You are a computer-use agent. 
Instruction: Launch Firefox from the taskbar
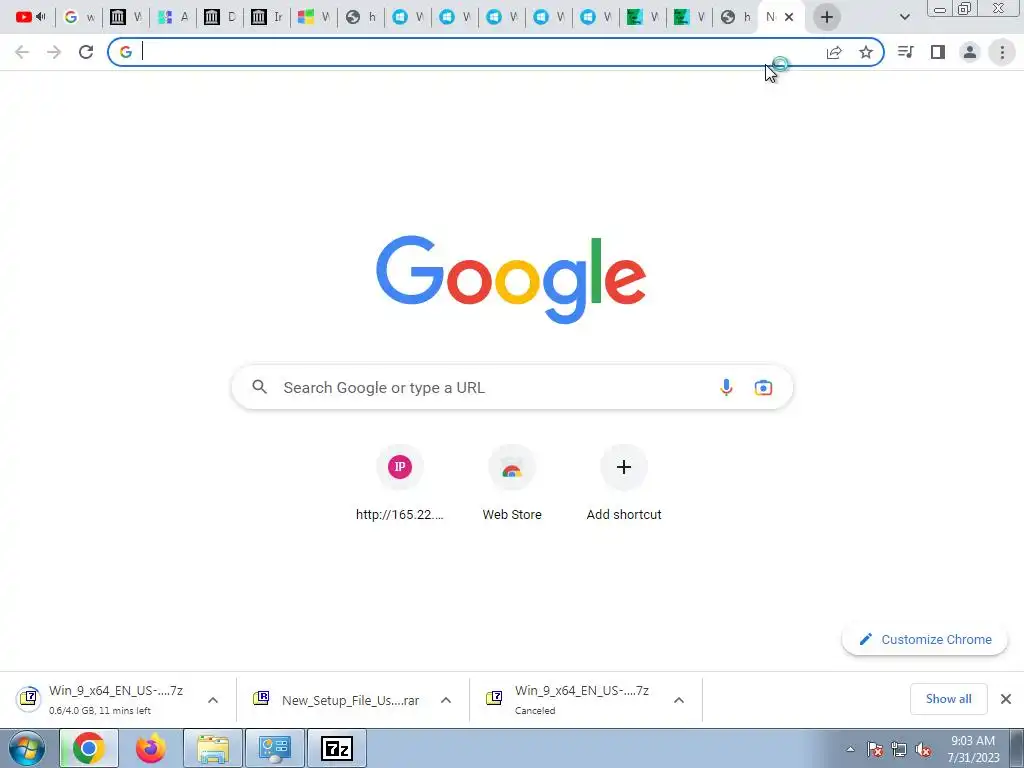[x=151, y=748]
